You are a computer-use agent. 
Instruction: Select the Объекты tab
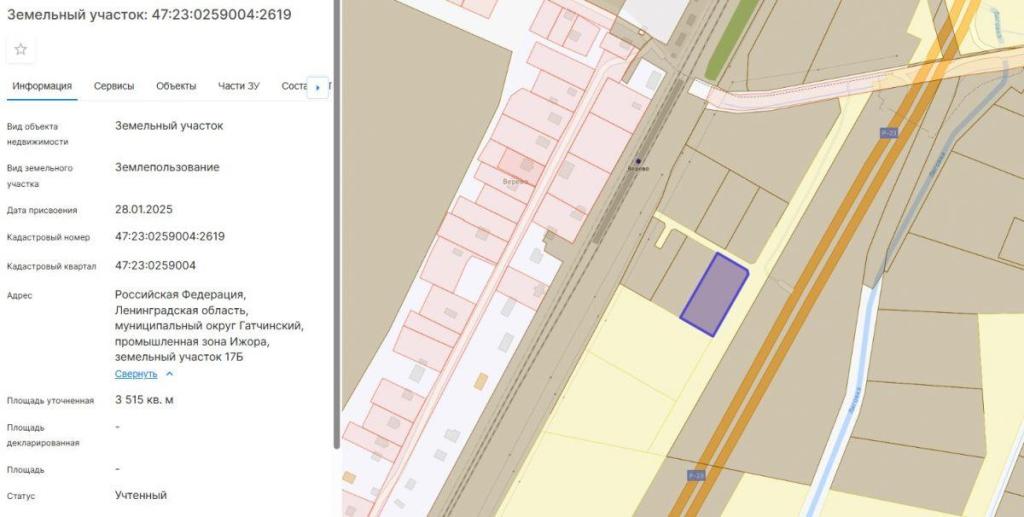pyautogui.click(x=176, y=86)
